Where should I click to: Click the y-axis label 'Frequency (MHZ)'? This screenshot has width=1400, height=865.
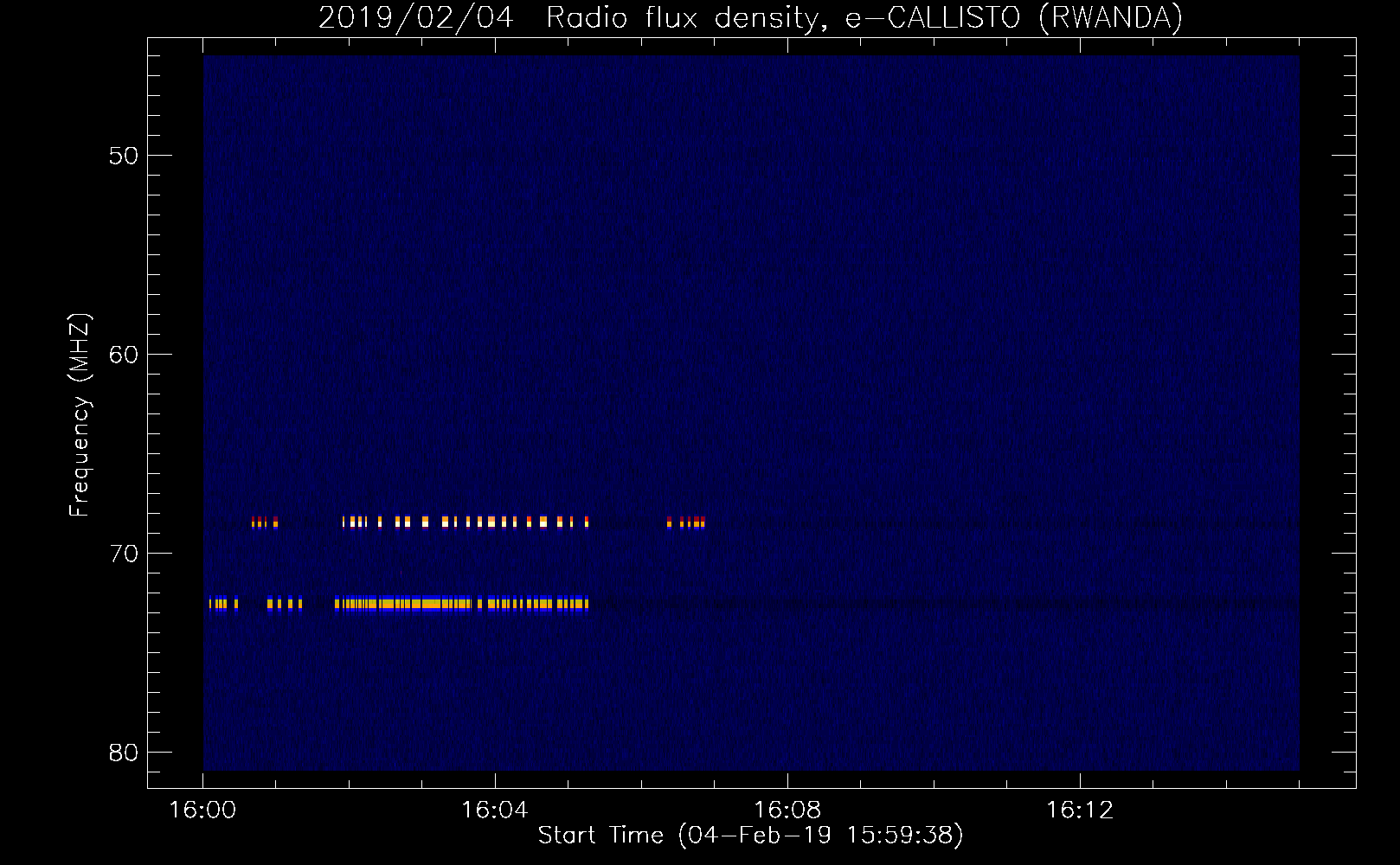click(79, 415)
